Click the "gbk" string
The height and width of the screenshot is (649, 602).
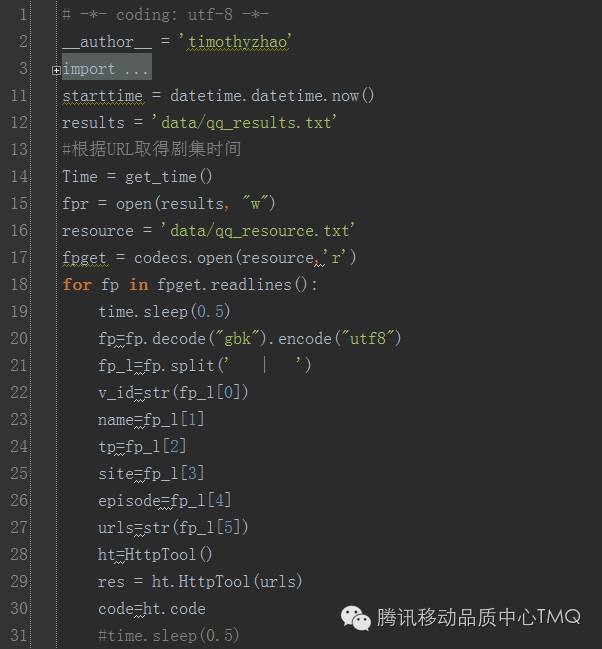pyautogui.click(x=238, y=339)
